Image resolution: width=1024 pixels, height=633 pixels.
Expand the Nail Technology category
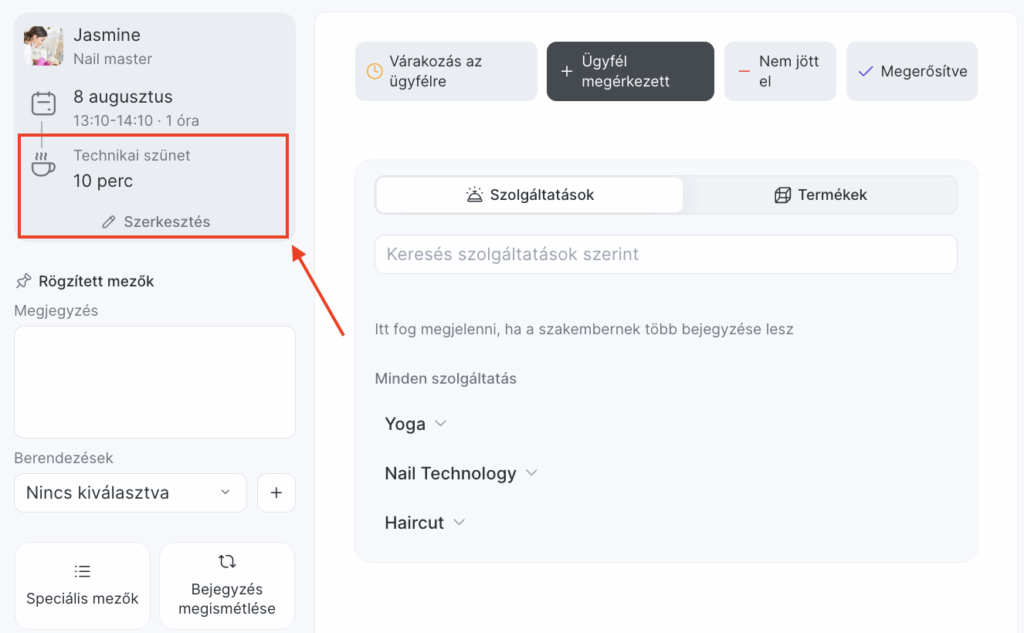point(461,473)
